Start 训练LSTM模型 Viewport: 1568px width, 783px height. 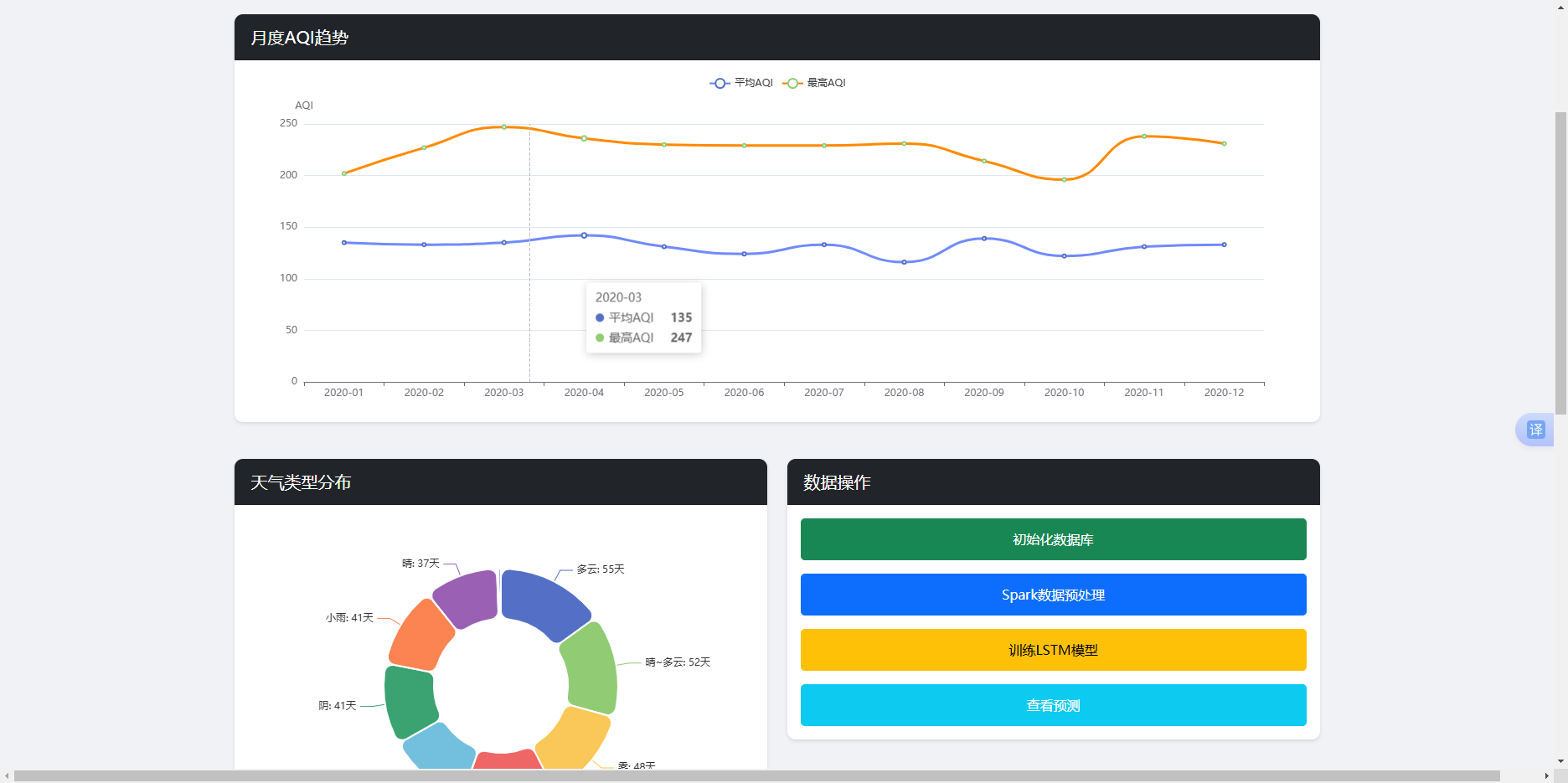(1053, 650)
